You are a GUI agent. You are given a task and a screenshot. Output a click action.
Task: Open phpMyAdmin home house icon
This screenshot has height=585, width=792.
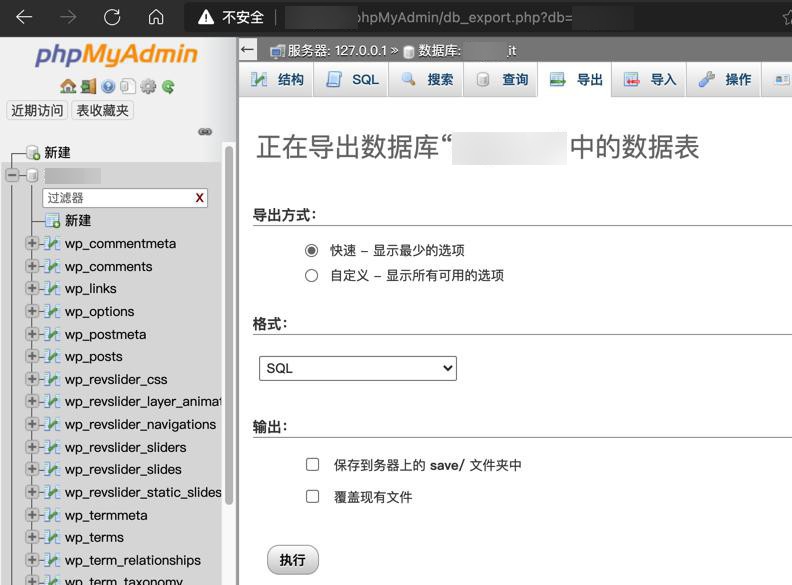[x=68, y=86]
